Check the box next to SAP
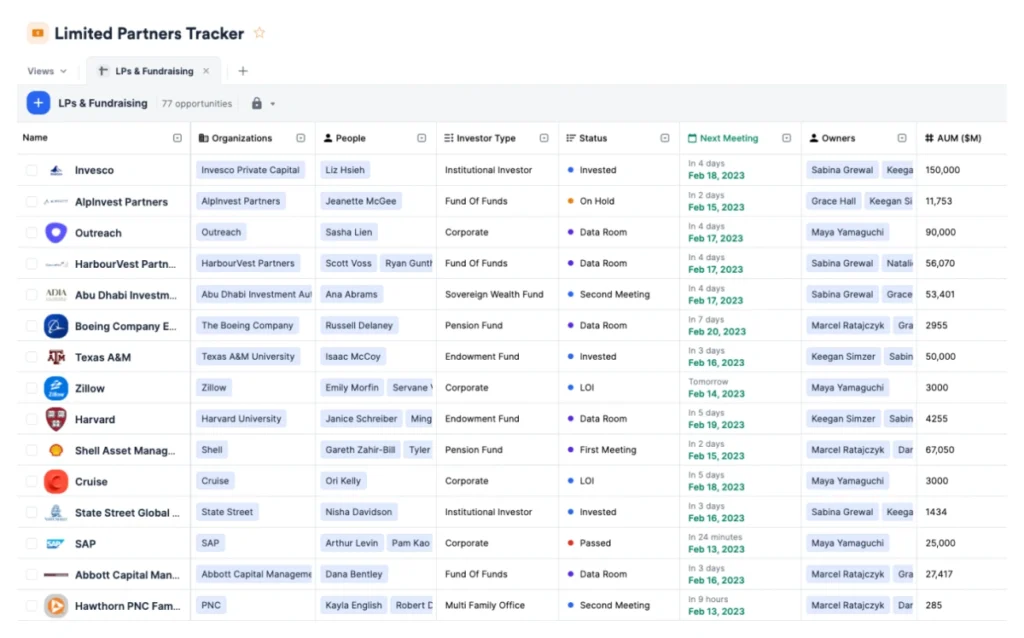 (x=32, y=544)
